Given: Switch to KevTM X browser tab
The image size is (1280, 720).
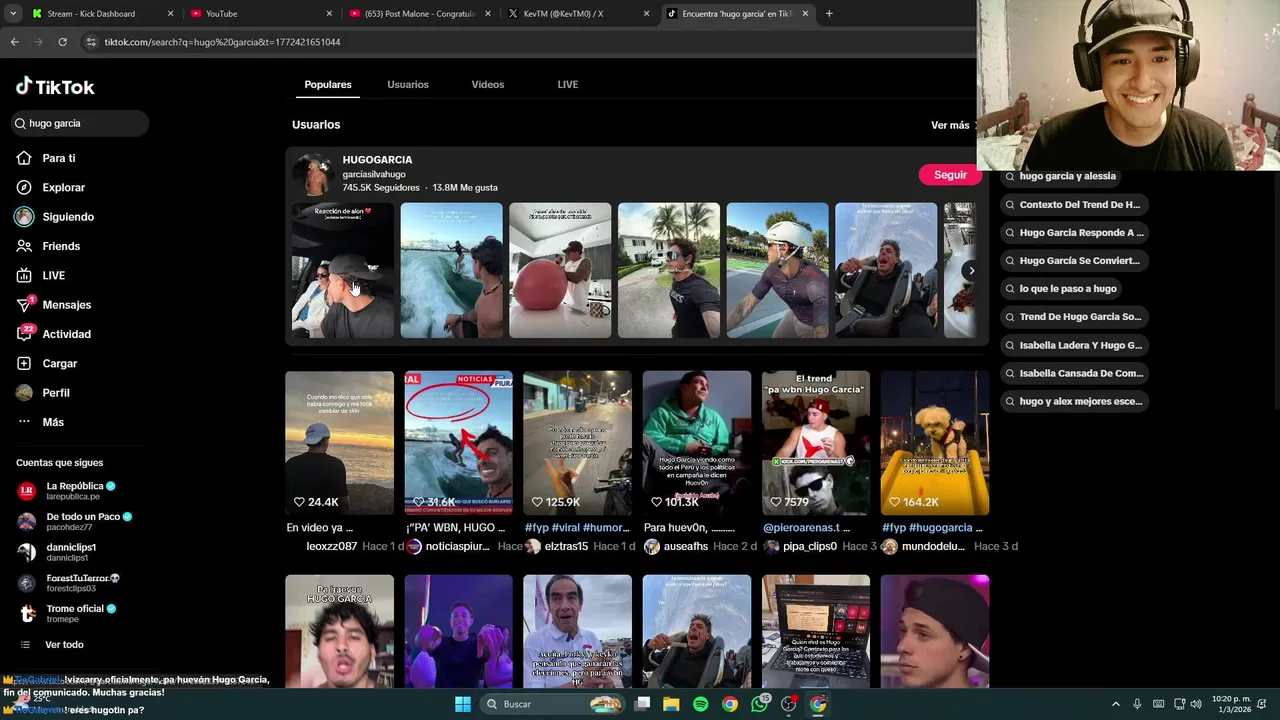Looking at the screenshot, I should click(x=578, y=14).
